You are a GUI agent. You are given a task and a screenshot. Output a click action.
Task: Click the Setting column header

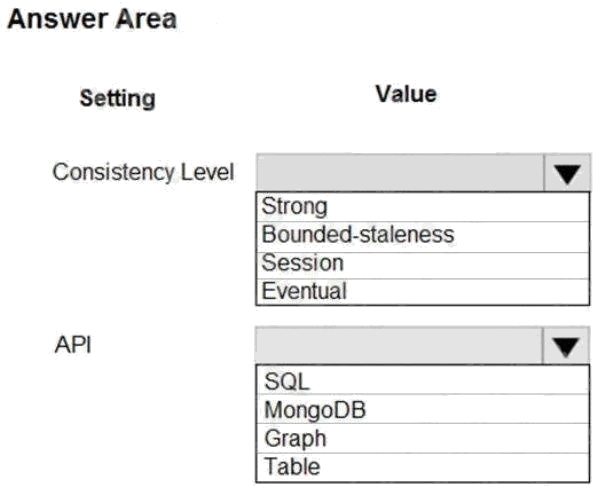tap(117, 98)
